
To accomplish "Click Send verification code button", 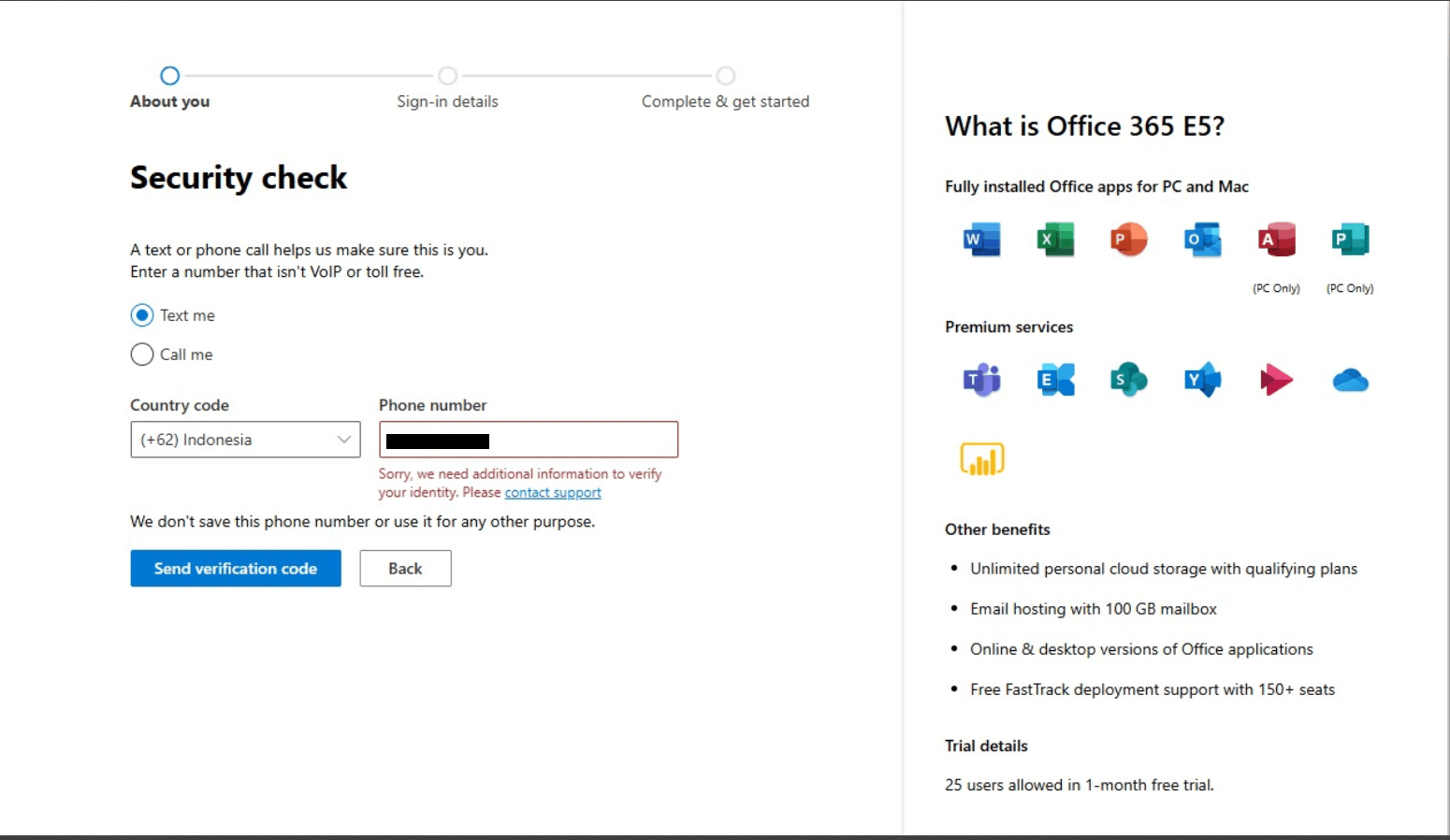I will (x=236, y=569).
